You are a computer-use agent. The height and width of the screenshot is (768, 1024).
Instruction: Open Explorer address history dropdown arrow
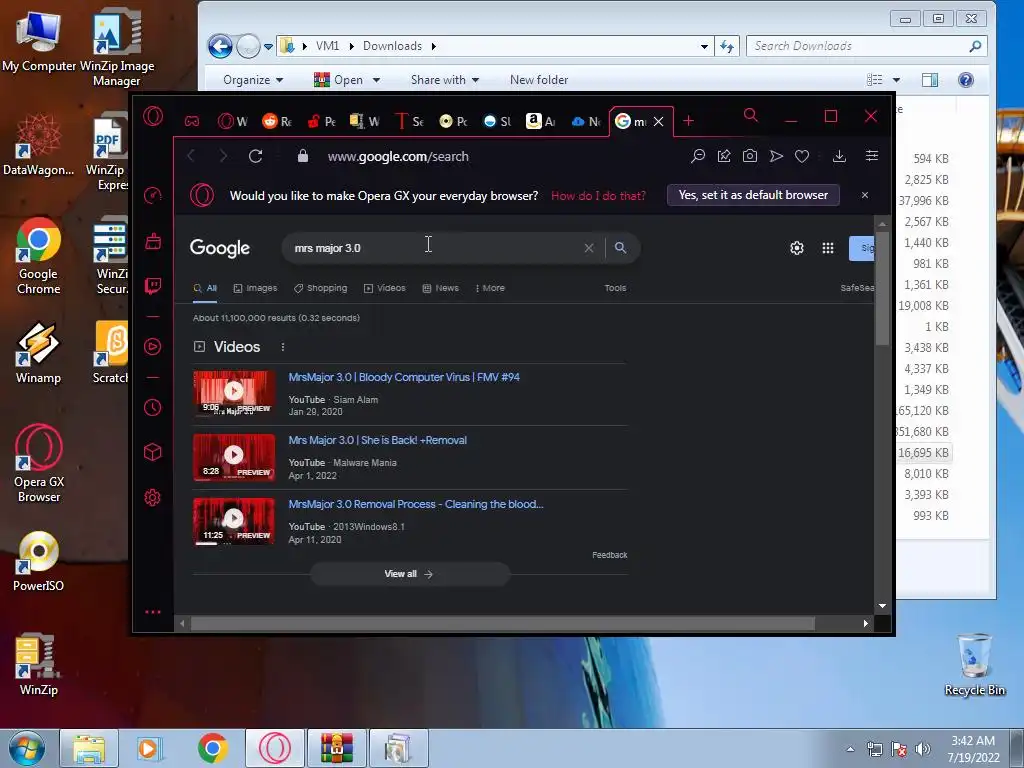click(704, 46)
